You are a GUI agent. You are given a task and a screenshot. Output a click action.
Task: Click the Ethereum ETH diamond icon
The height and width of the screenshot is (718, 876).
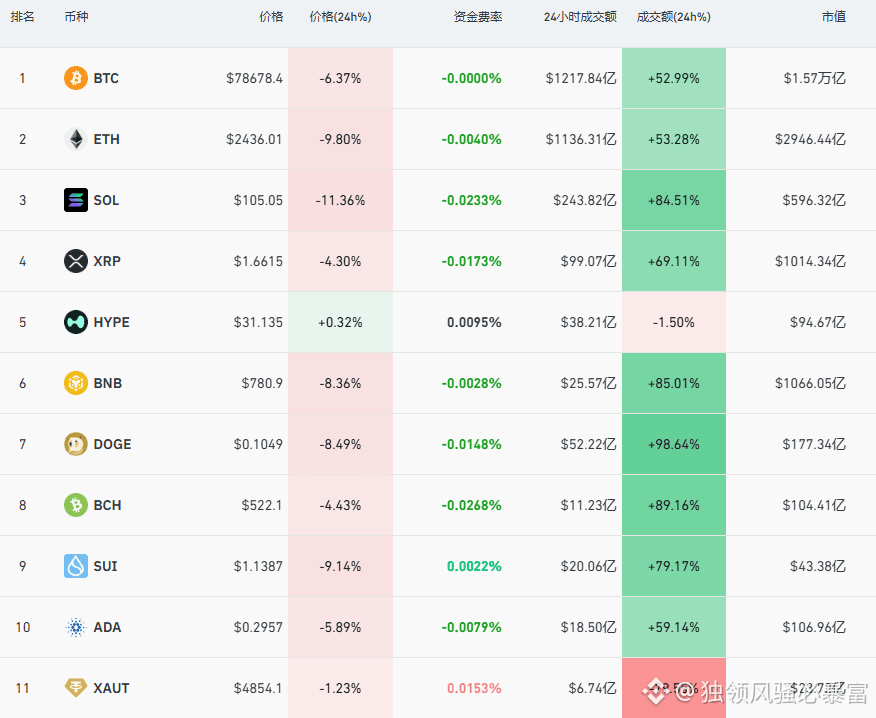pos(76,139)
